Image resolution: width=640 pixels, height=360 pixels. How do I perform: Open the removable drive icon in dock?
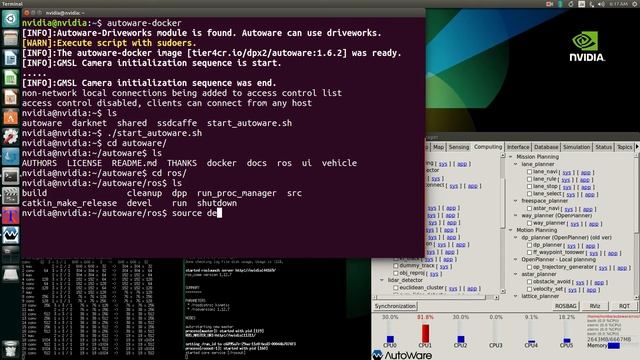(x=10, y=274)
